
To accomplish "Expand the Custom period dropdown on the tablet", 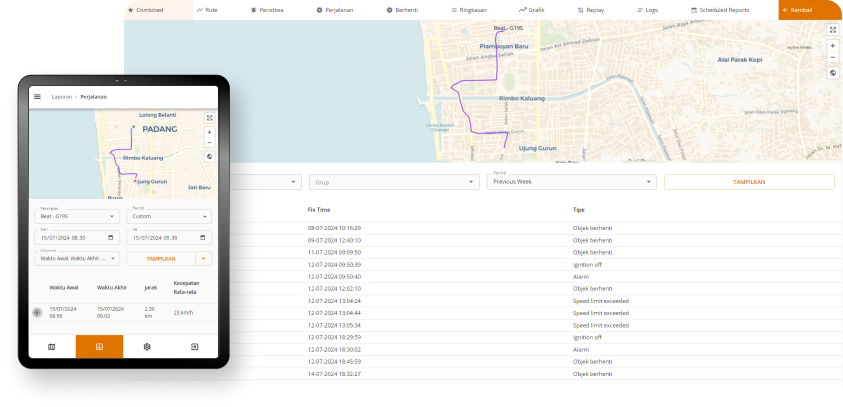I will click(170, 216).
